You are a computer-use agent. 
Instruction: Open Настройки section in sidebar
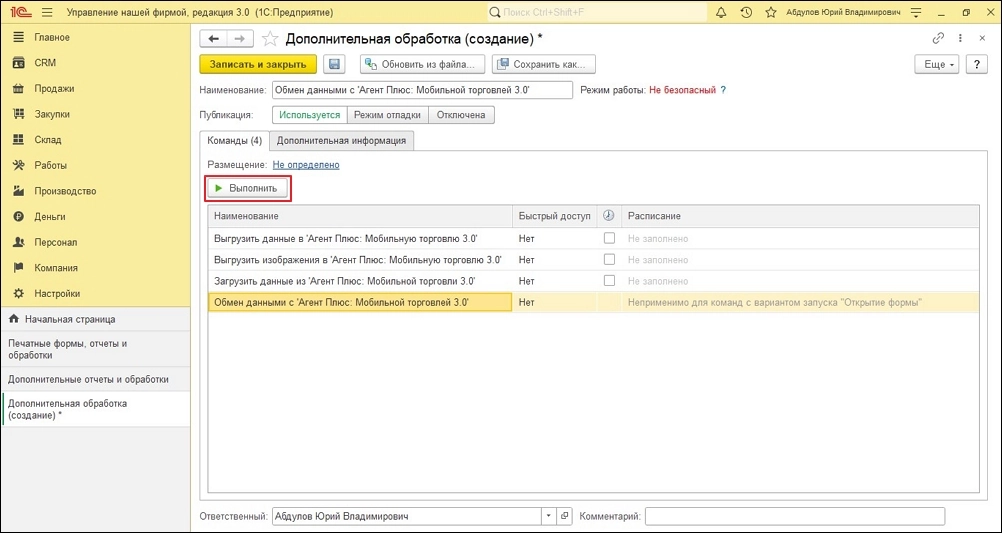tap(95, 293)
